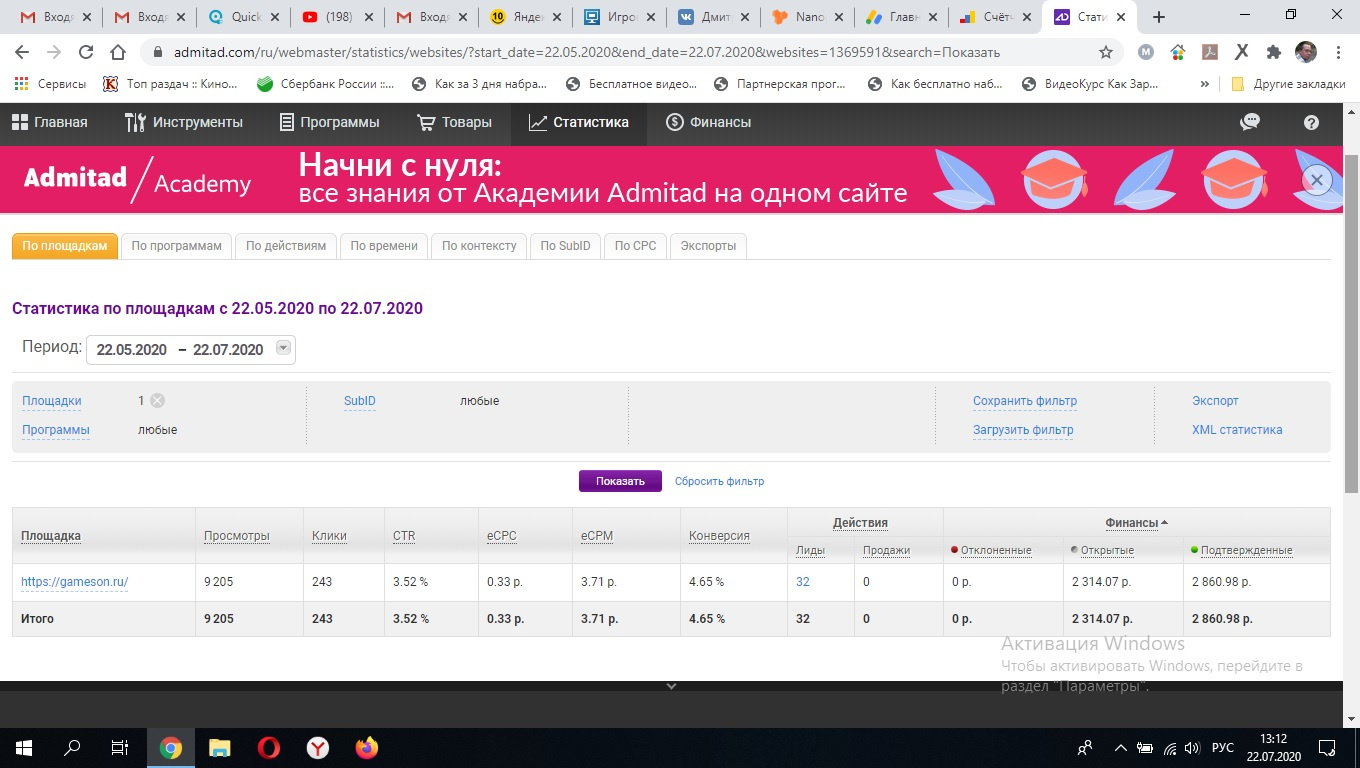Open the https://gameson.ru/ site link
Screen dimensions: 1360x768
[75, 582]
